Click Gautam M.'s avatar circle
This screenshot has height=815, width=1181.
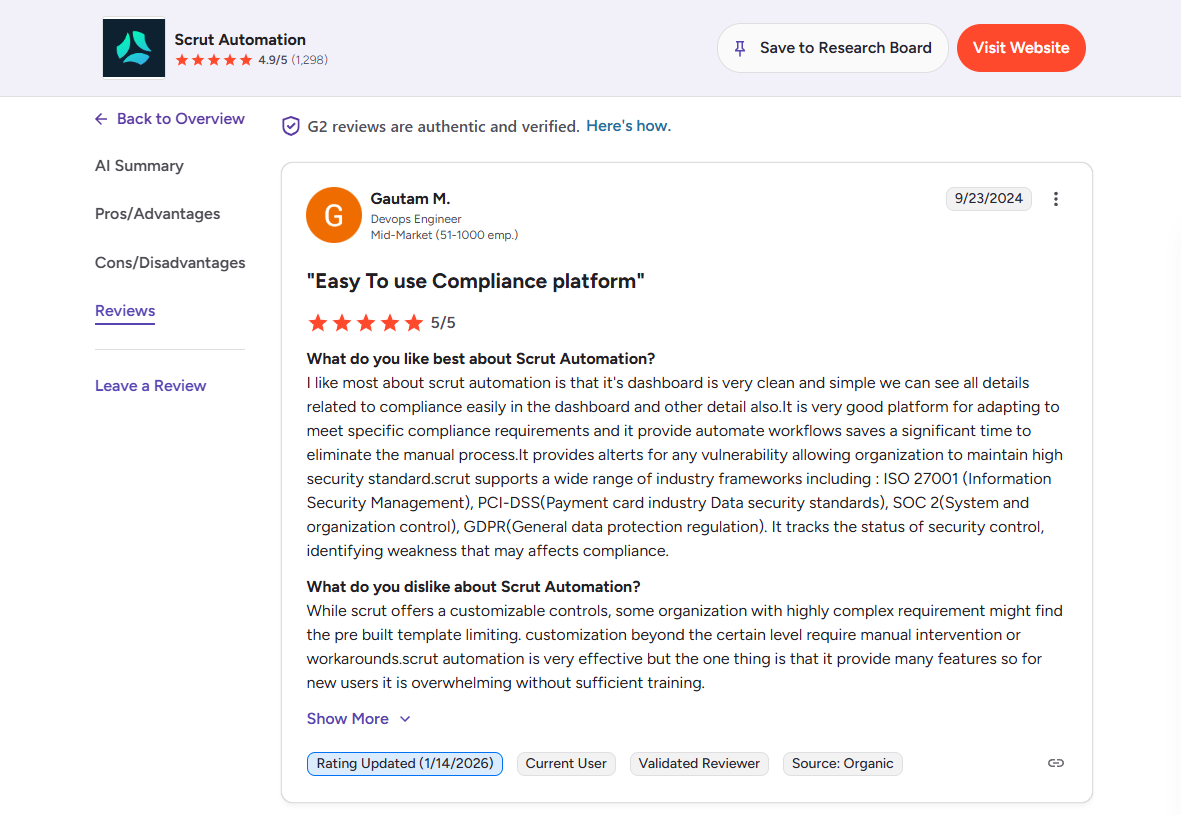[333, 214]
